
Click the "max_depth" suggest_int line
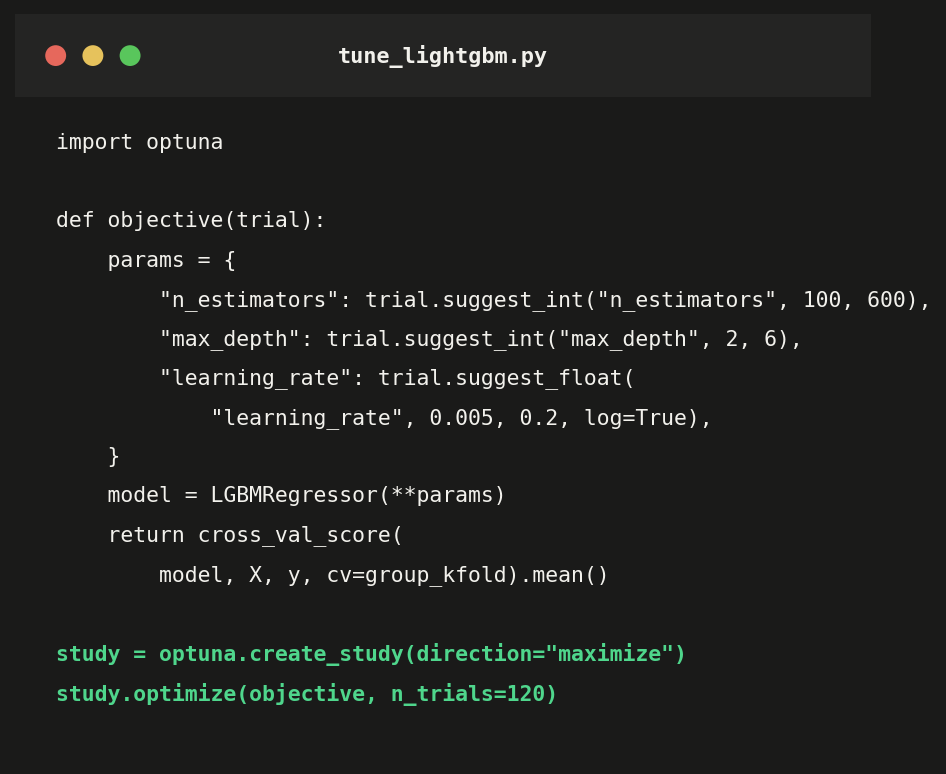(480, 339)
